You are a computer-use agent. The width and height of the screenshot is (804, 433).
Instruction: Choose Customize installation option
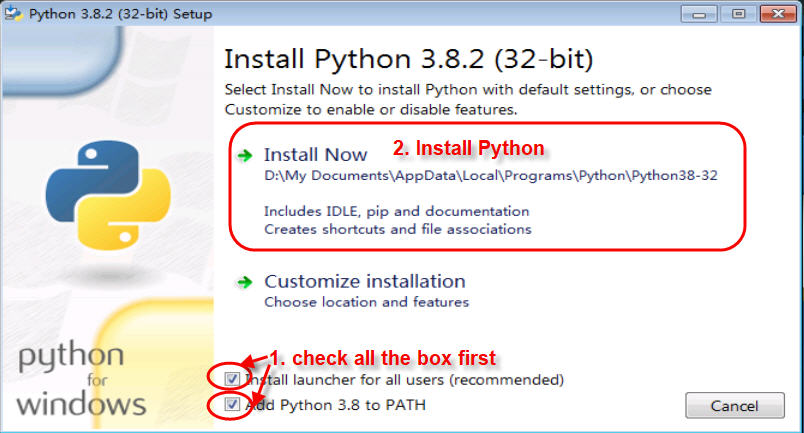tap(365, 281)
